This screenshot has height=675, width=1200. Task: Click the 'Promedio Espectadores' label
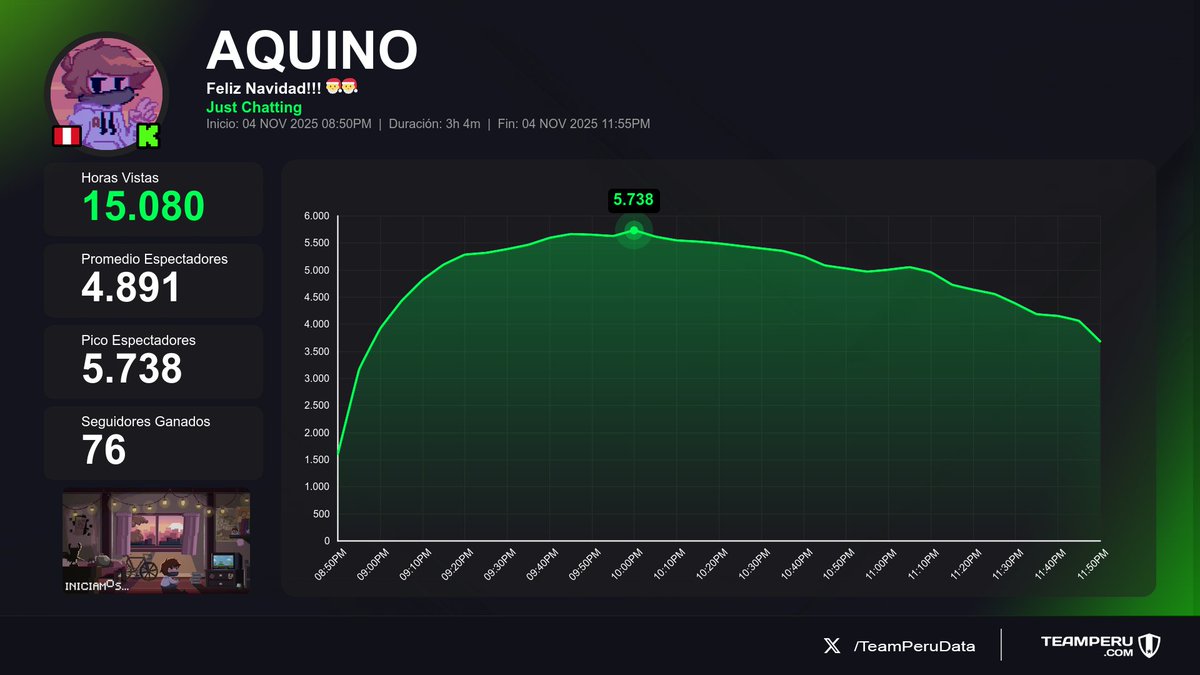point(155,259)
